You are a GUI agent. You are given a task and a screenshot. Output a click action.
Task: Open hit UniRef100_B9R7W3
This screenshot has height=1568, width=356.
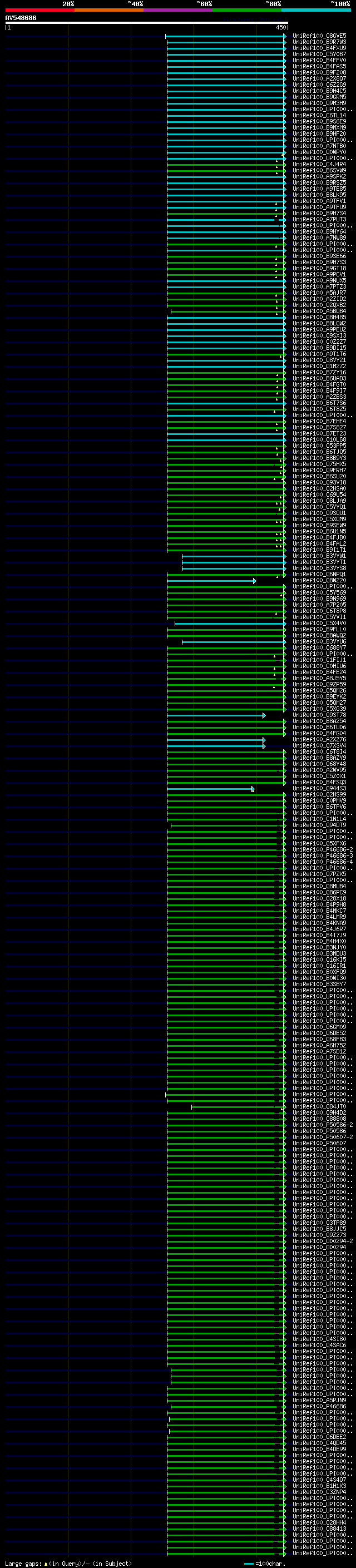319,42
